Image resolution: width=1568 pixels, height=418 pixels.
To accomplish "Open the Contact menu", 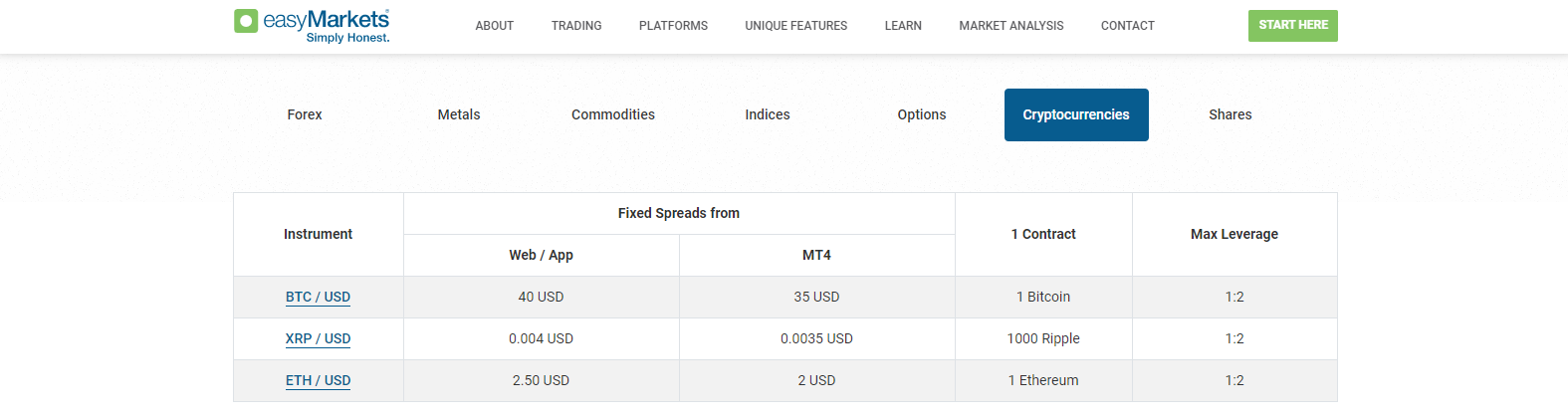I will click(x=1128, y=26).
